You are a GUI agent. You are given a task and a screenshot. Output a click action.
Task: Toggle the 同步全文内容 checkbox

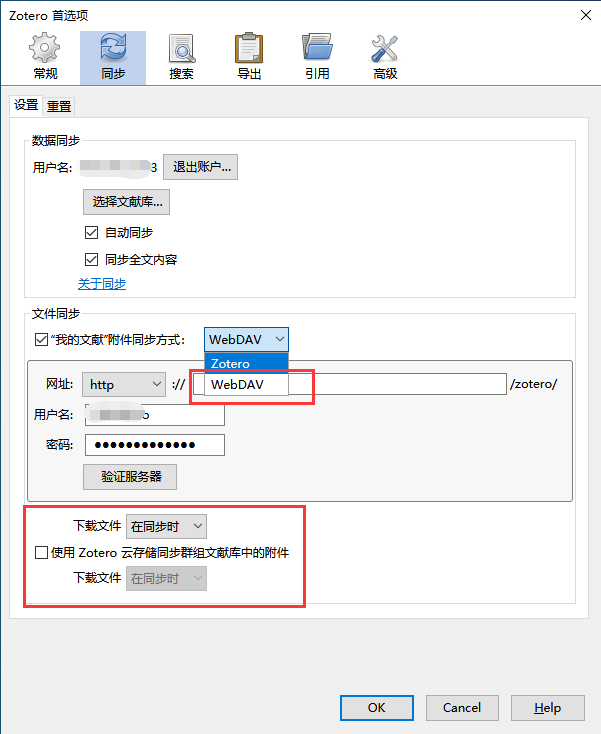(91, 259)
